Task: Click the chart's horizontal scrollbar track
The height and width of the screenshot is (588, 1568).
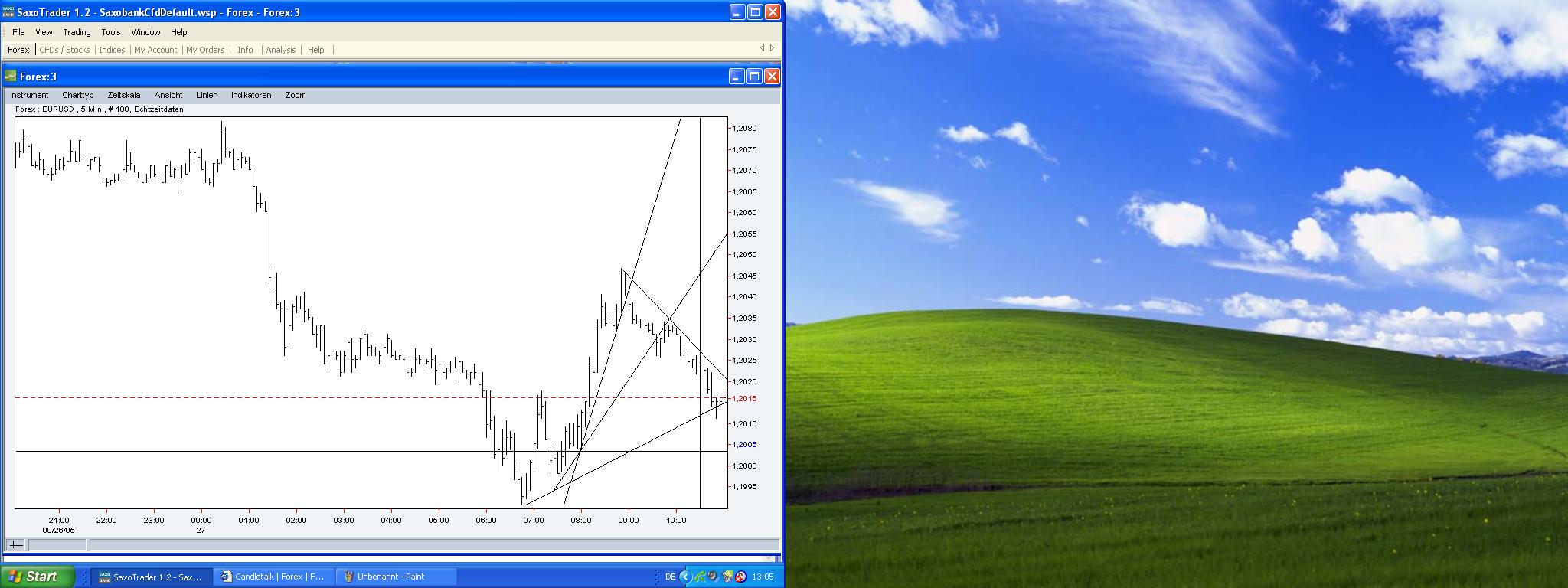Action: point(429,545)
